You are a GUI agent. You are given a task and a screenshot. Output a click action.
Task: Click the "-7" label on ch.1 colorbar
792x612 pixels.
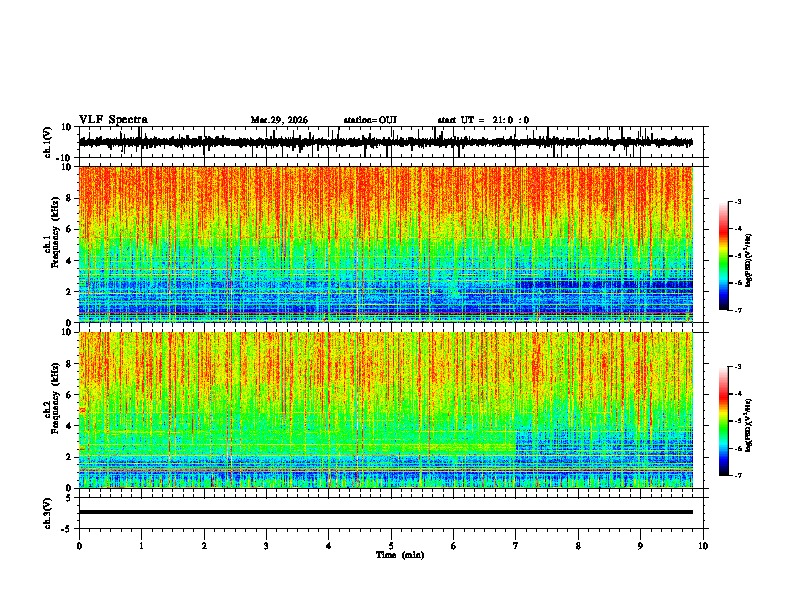[737, 310]
